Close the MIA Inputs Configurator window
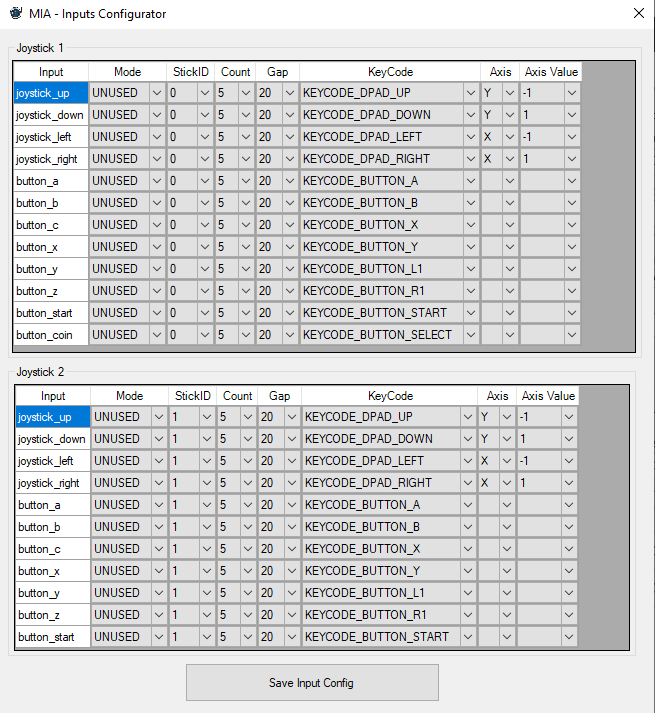This screenshot has height=713, width=655. pyautogui.click(x=639, y=13)
